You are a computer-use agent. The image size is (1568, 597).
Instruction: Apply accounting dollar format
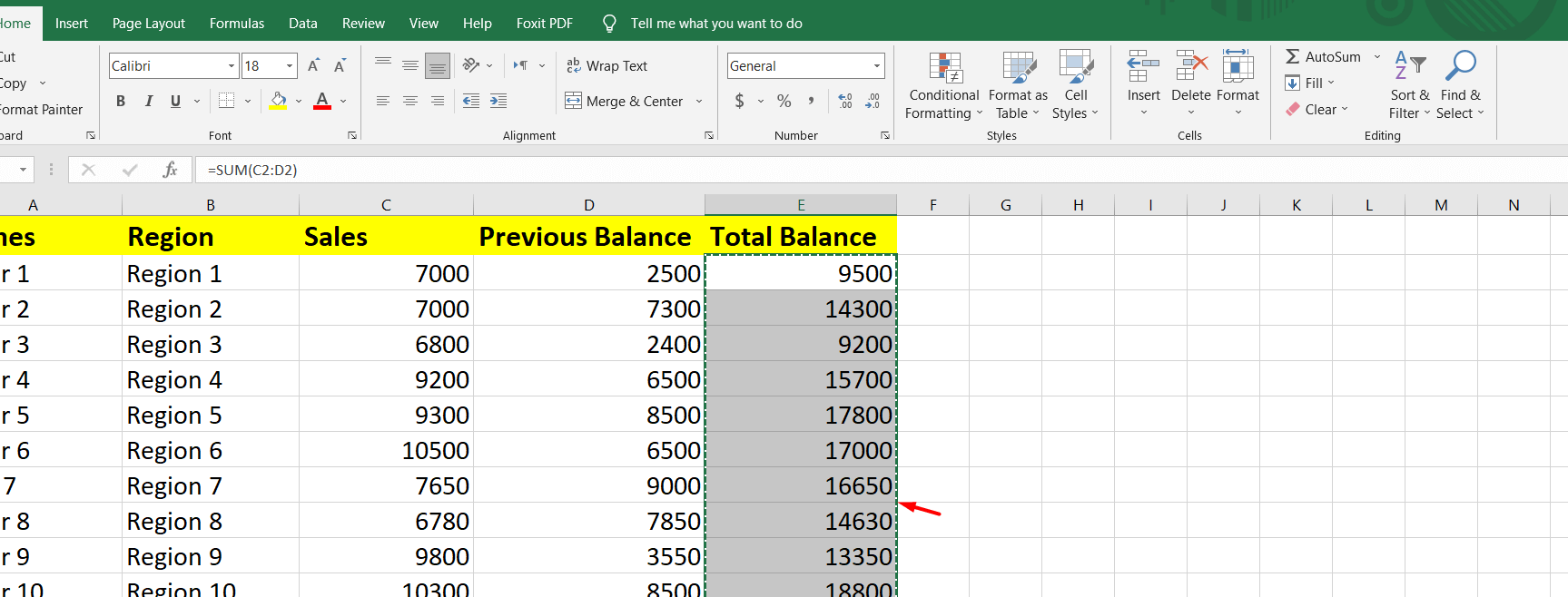(740, 101)
